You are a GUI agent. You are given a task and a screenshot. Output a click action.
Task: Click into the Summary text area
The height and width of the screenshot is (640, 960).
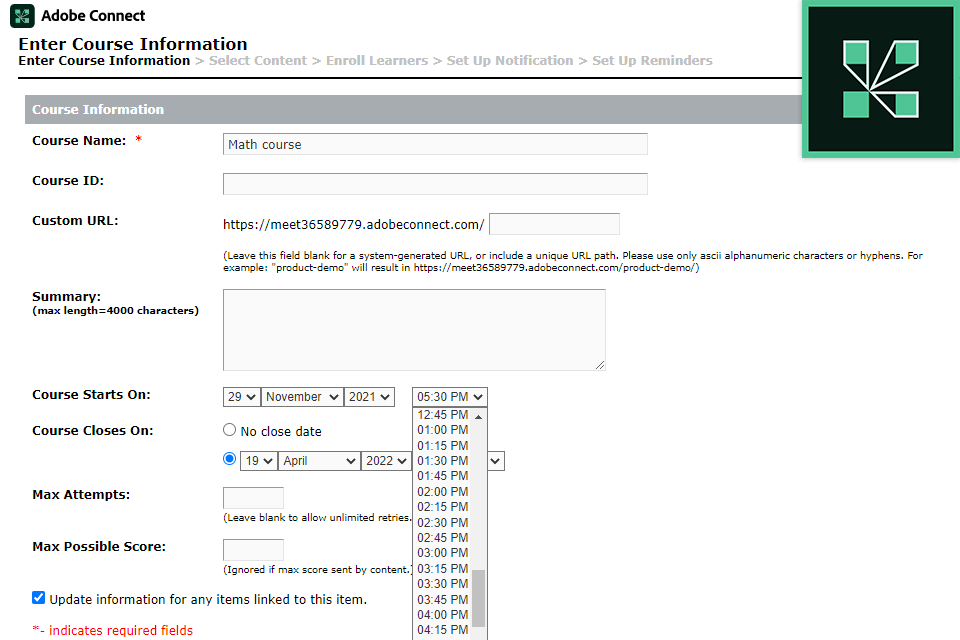414,330
